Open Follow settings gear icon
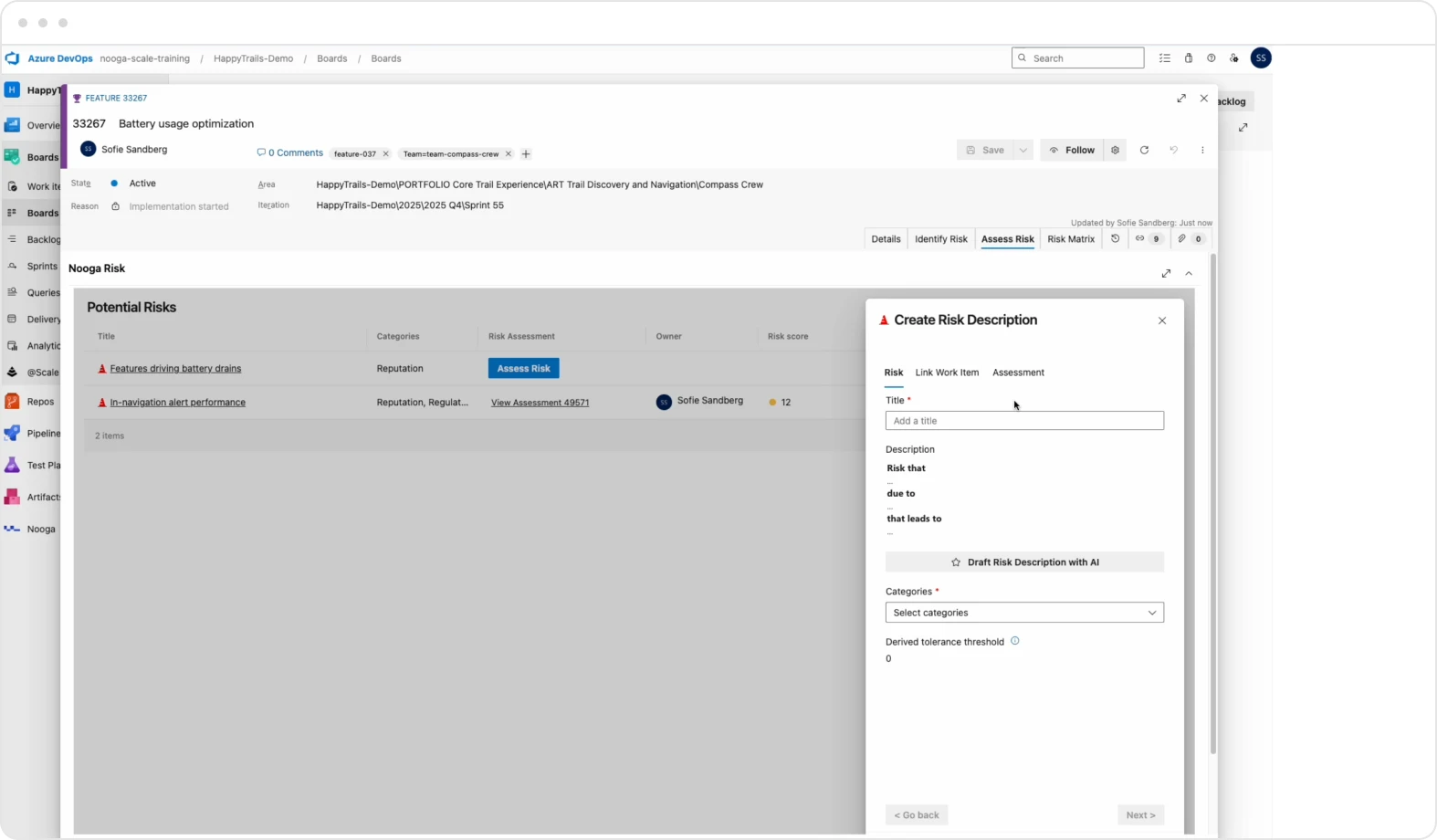The height and width of the screenshot is (840, 1437). click(x=1115, y=151)
